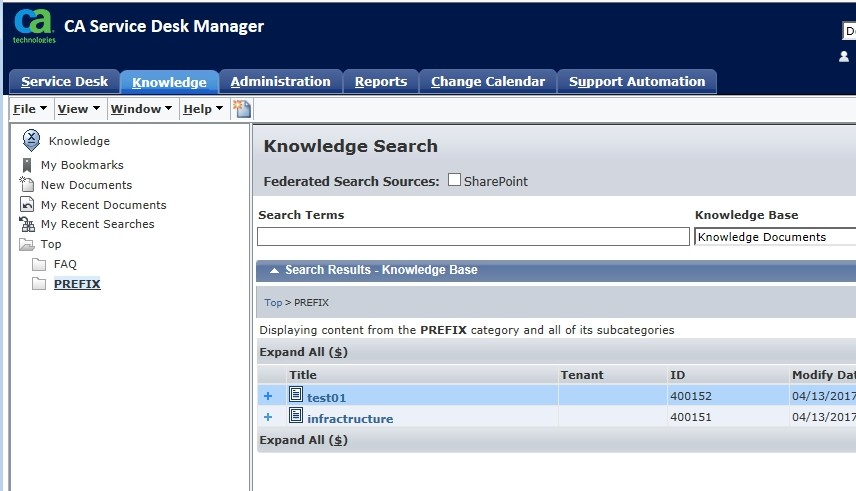Select the PREFIX category in tree

77,284
